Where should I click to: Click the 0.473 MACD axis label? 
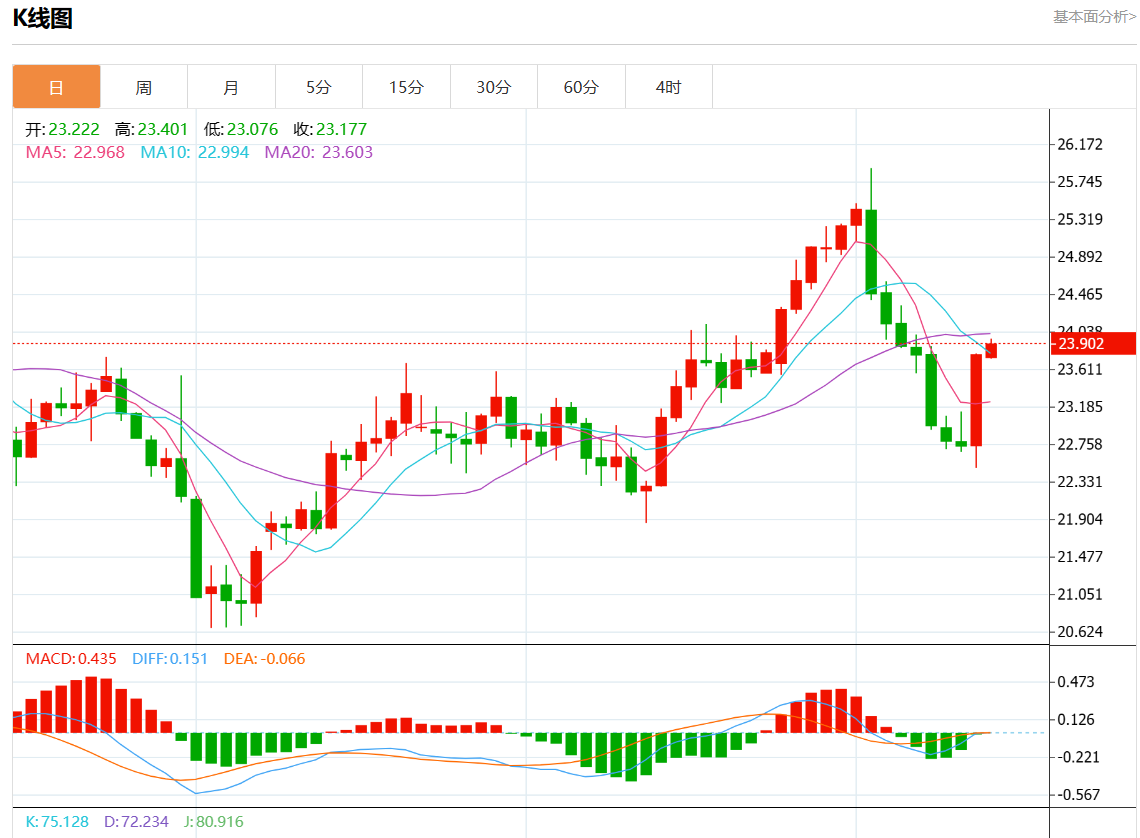click(x=1075, y=682)
